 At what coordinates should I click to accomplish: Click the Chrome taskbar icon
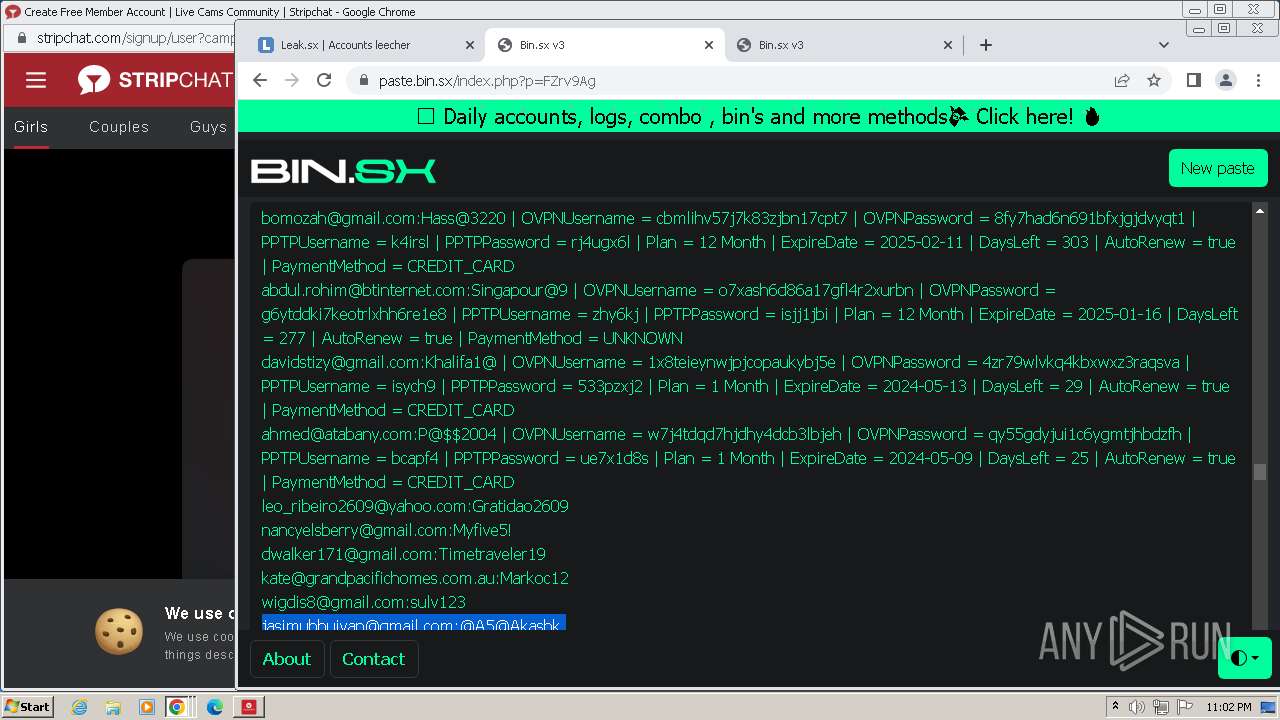point(177,707)
